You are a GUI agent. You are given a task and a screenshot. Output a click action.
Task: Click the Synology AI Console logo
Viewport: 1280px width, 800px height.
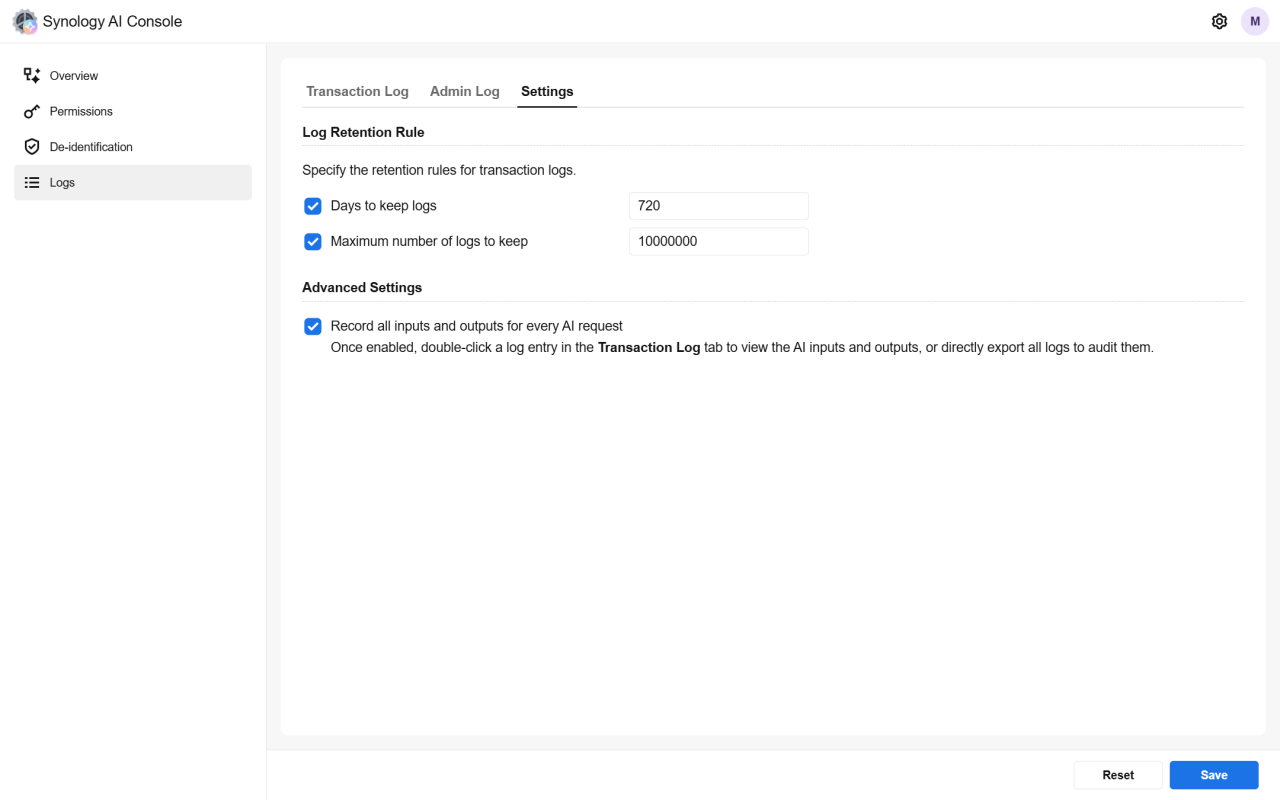pyautogui.click(x=25, y=22)
